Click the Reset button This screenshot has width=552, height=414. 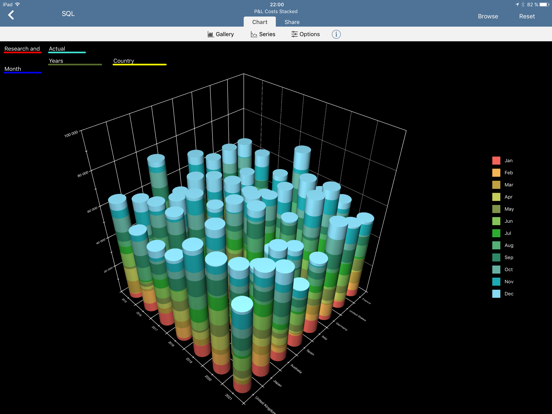coord(527,16)
